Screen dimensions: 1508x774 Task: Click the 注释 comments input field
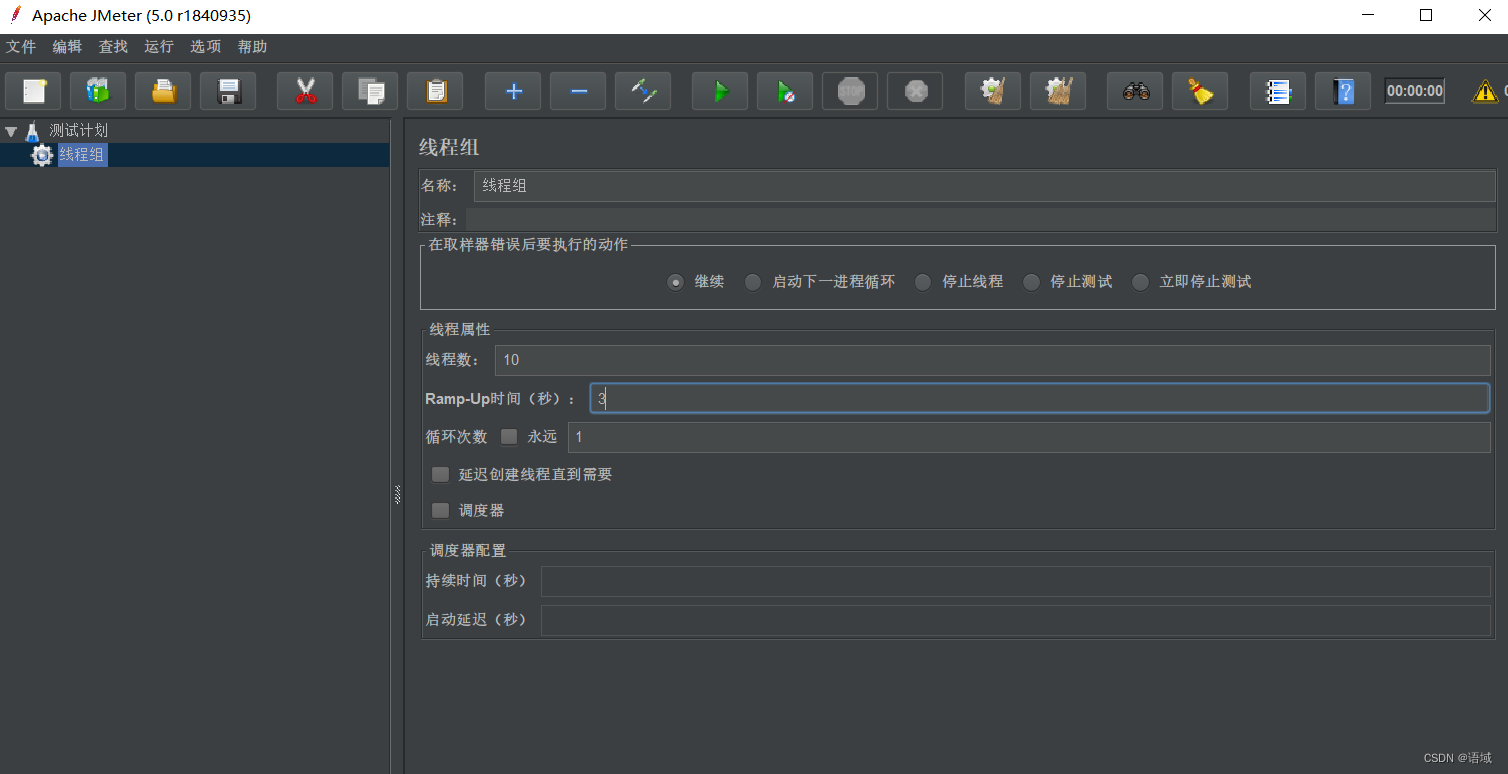click(980, 220)
